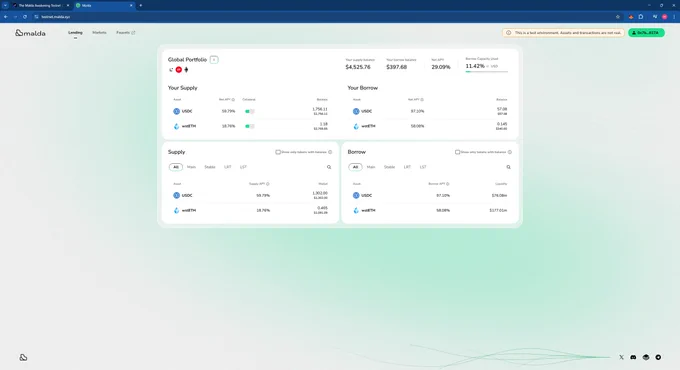This screenshot has width=680, height=370.
Task: Select the red Optimism chain icon
Action: [x=179, y=70]
